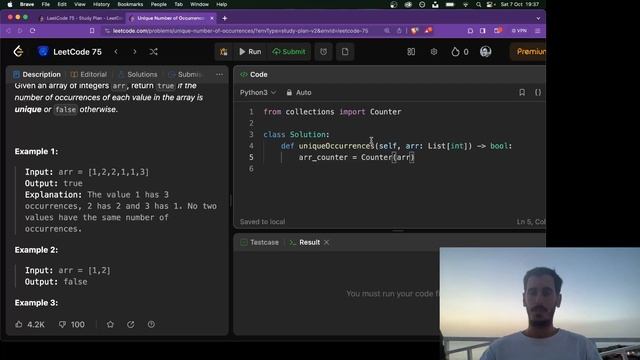Image resolution: width=640 pixels, height=360 pixels.
Task: Click the zoom magnifier in address bar
Action: [x=387, y=31]
